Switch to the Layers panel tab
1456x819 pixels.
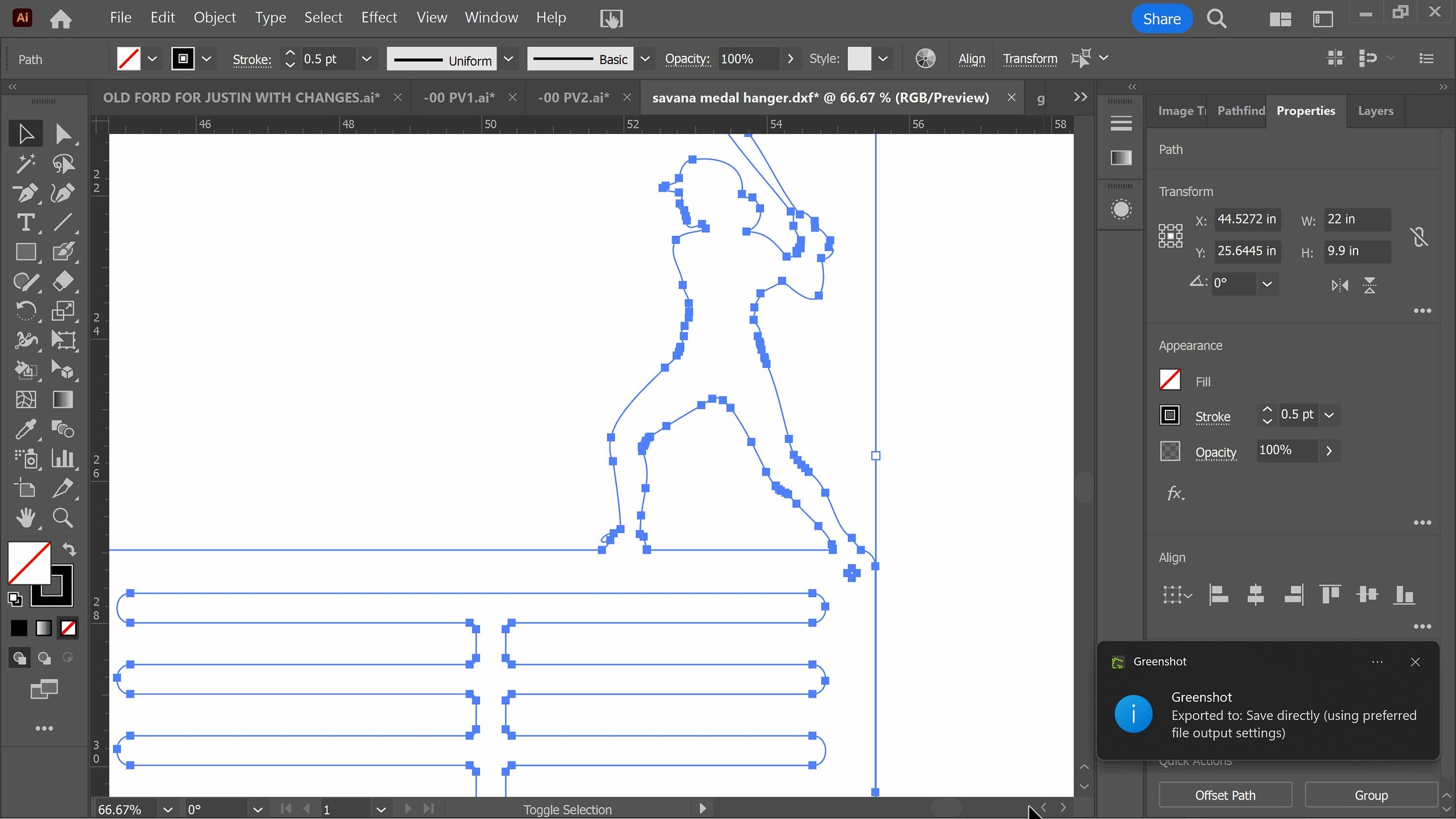(x=1375, y=111)
